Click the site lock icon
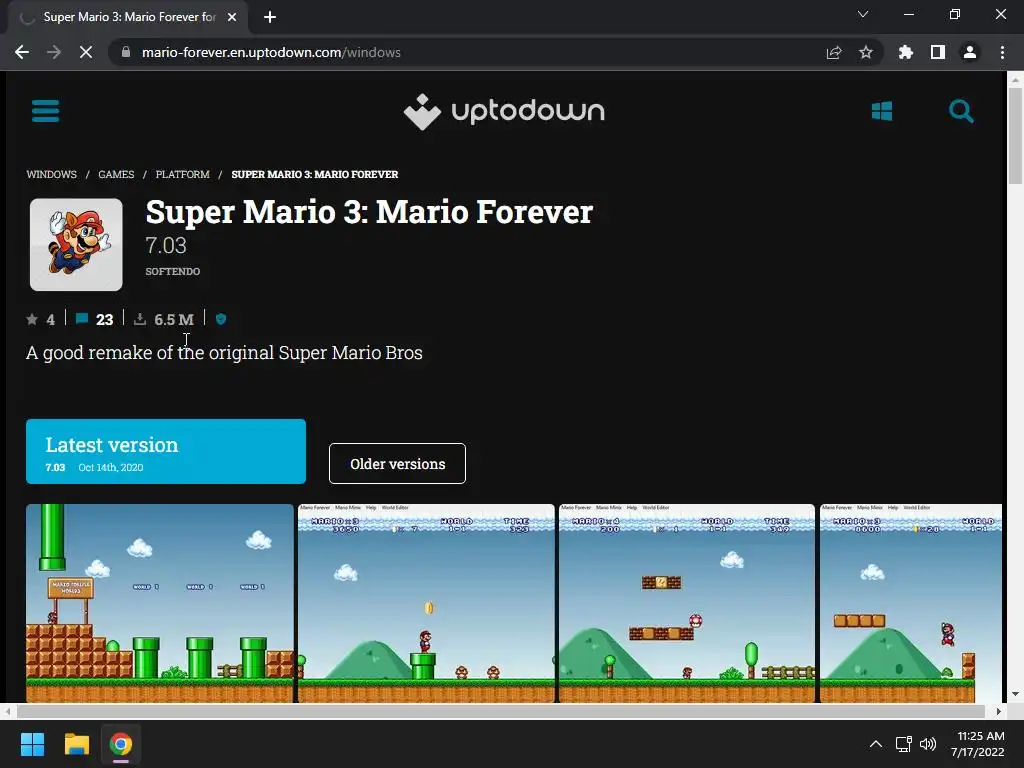 126,52
